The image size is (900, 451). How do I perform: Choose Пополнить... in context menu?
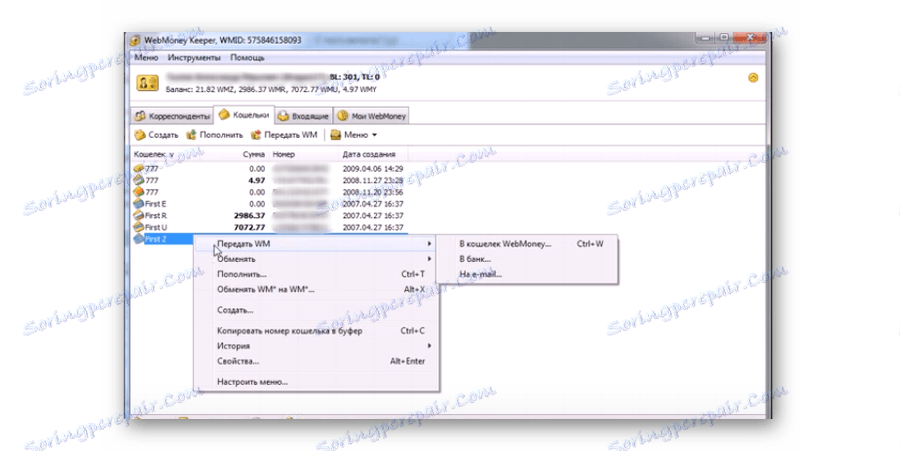[x=316, y=274]
